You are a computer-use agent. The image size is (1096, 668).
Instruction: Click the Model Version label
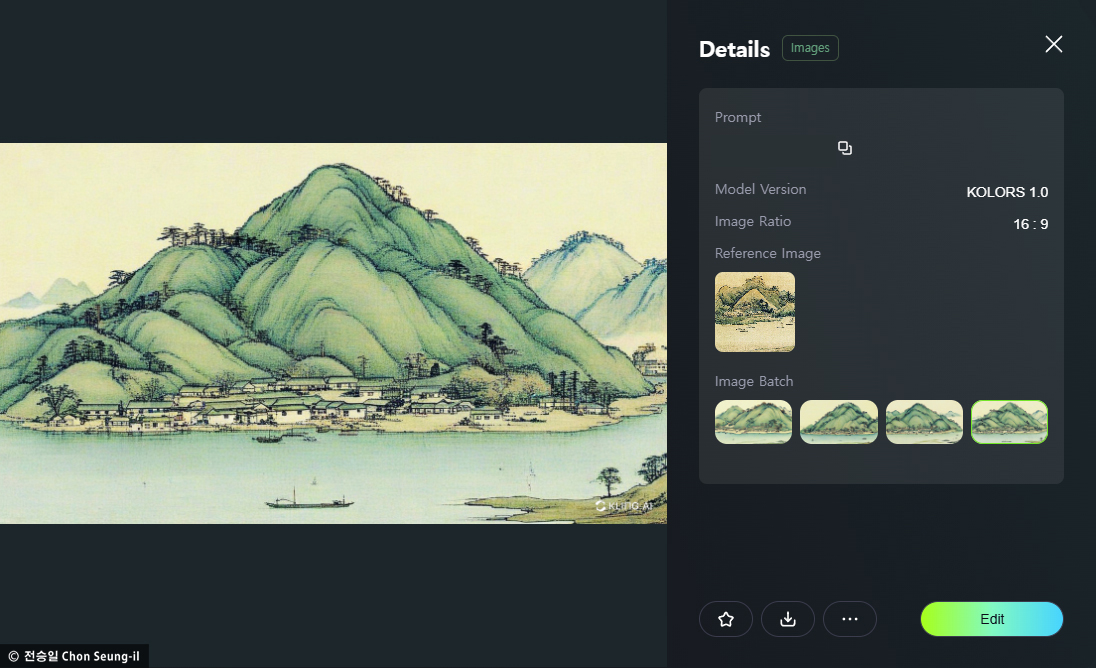[x=760, y=189]
